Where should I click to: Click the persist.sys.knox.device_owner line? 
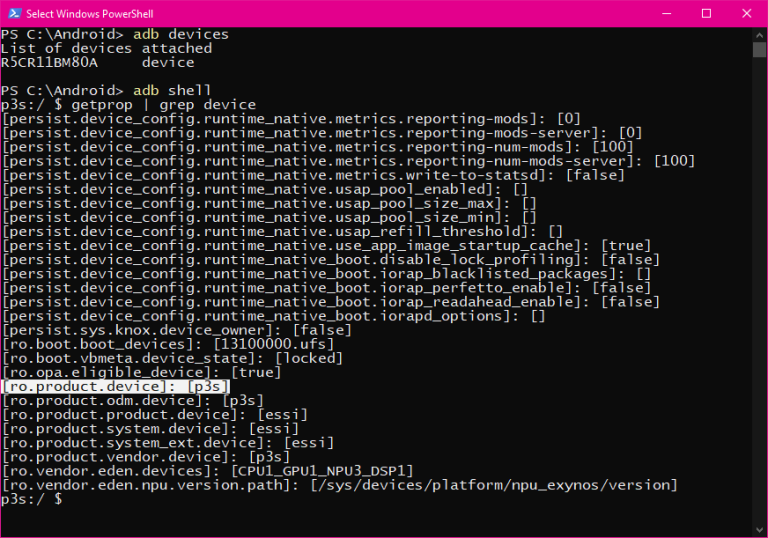[177, 330]
